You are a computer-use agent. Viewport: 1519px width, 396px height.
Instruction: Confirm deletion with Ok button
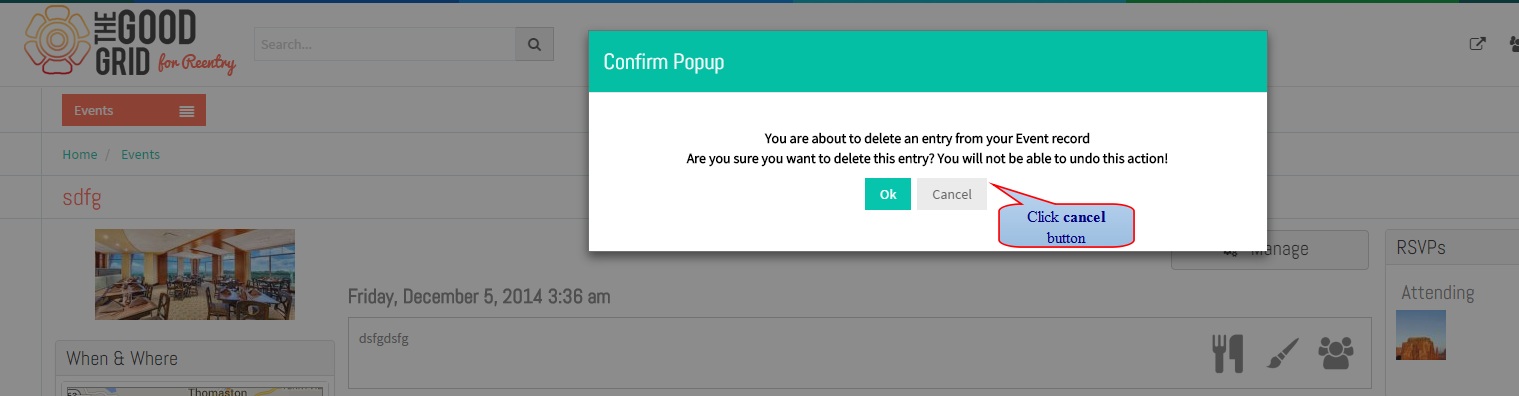[888, 194]
